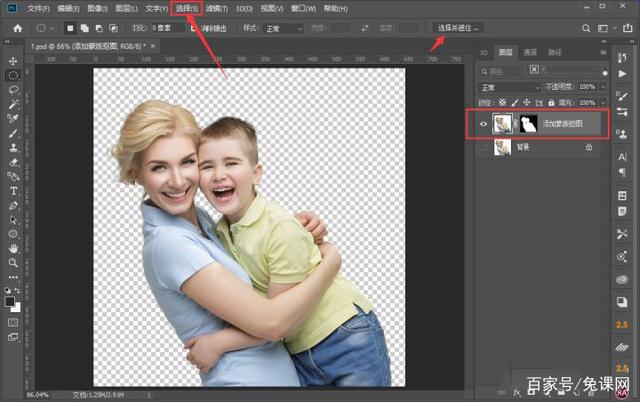Select the Magic Wand tool
This screenshot has height=402, width=640.
pyautogui.click(x=13, y=104)
